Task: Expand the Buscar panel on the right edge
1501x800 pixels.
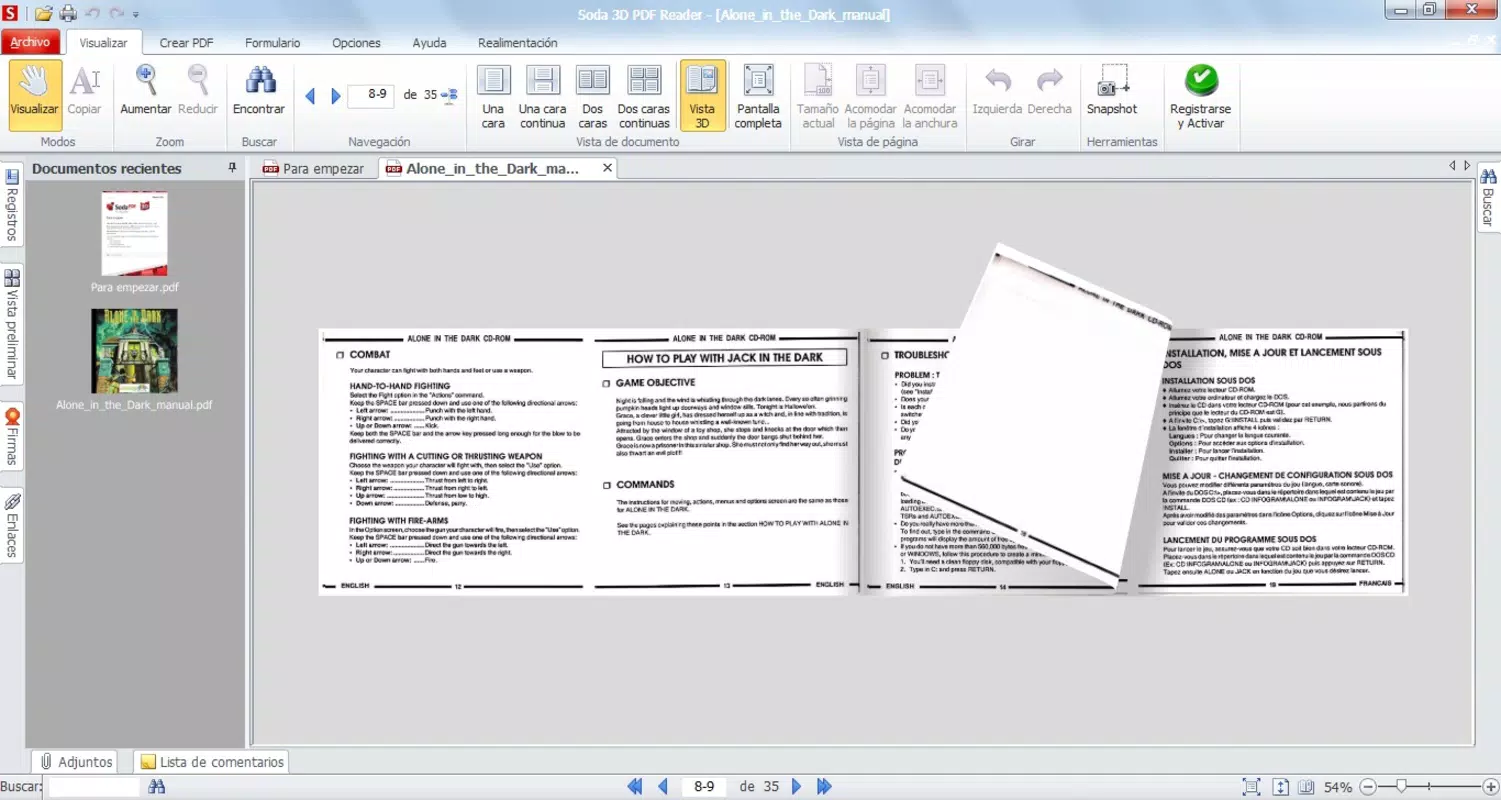Action: click(x=1488, y=197)
